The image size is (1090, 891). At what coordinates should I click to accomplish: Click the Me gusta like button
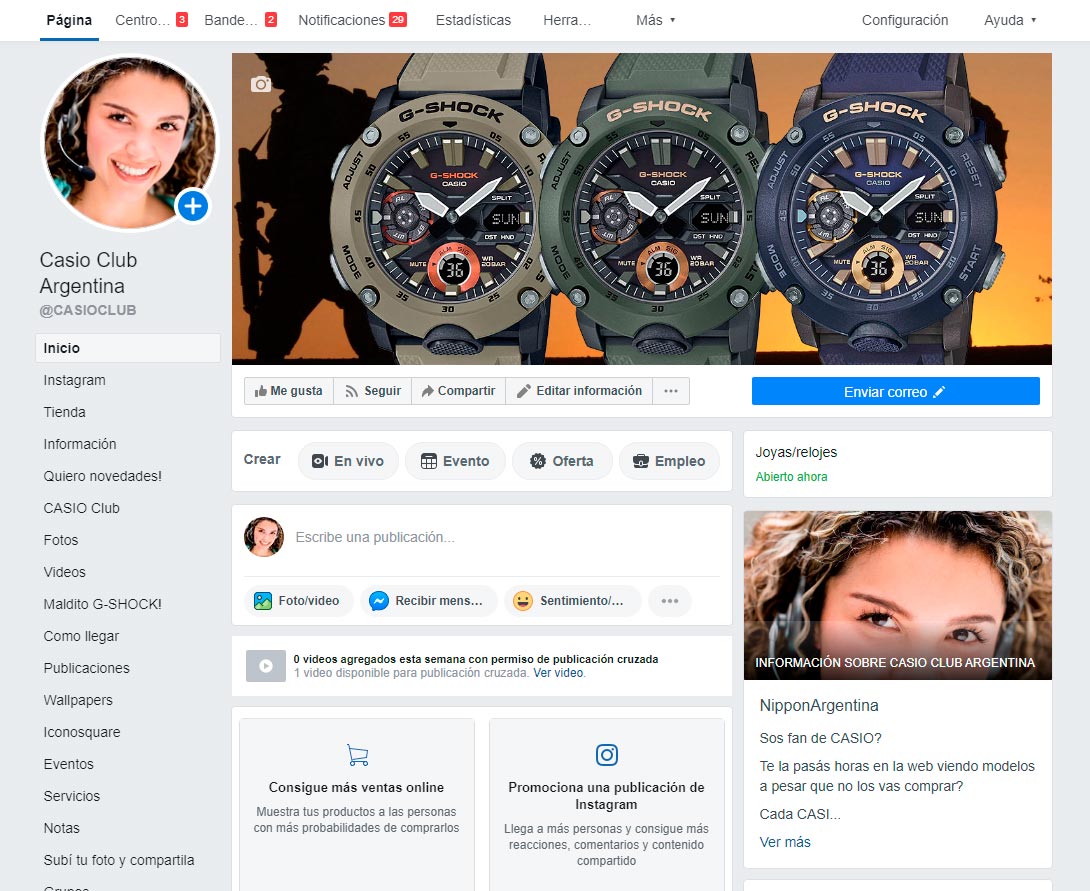288,391
